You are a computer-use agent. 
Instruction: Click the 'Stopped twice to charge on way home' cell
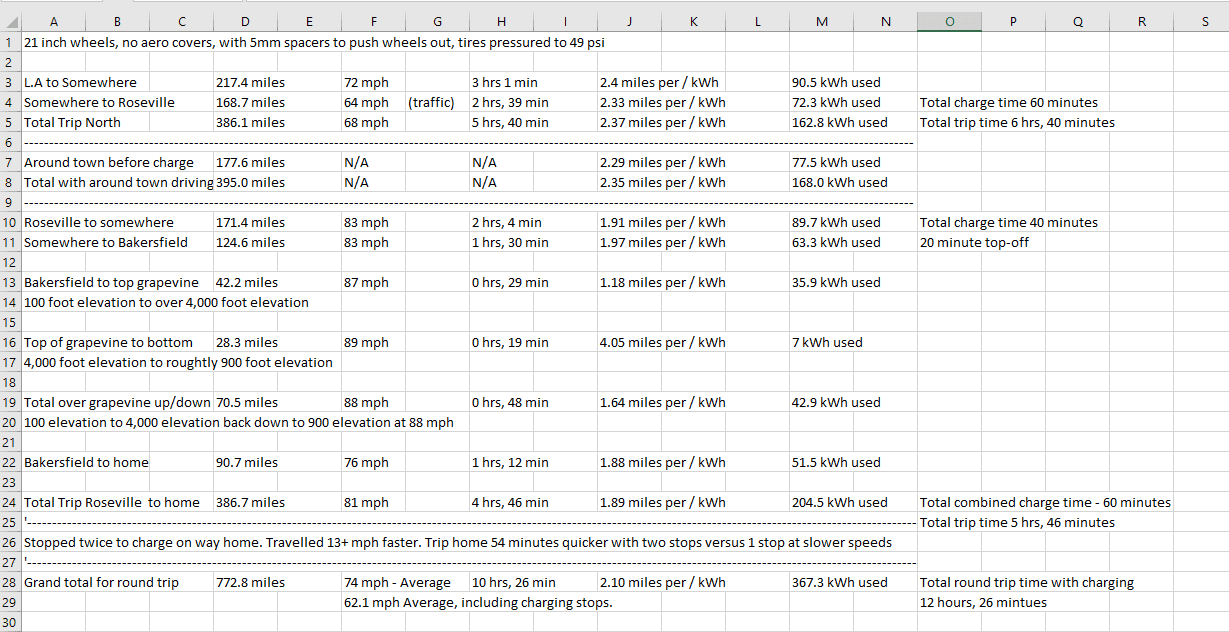click(x=457, y=542)
